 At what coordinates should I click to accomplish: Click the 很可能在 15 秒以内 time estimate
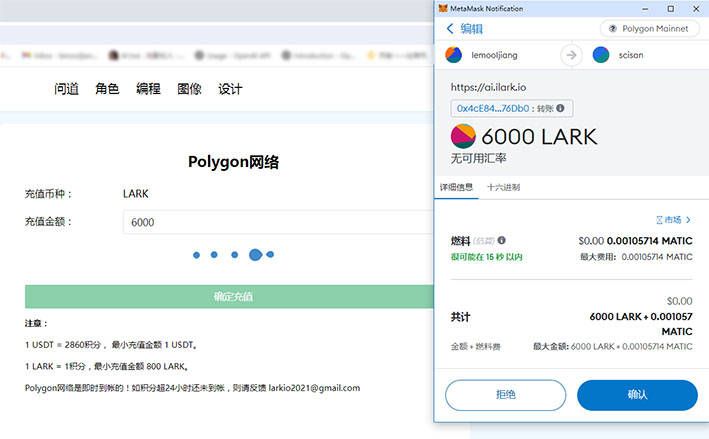coord(487,257)
